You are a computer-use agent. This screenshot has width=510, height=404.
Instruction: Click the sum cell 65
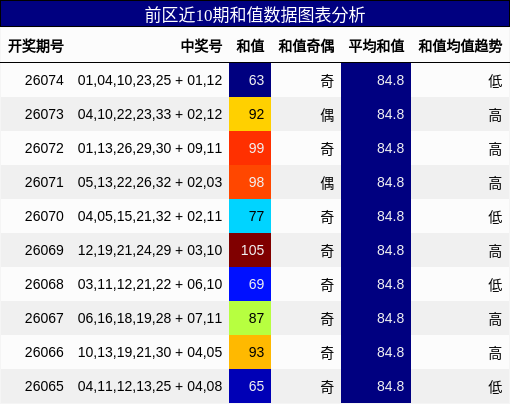[250, 386]
